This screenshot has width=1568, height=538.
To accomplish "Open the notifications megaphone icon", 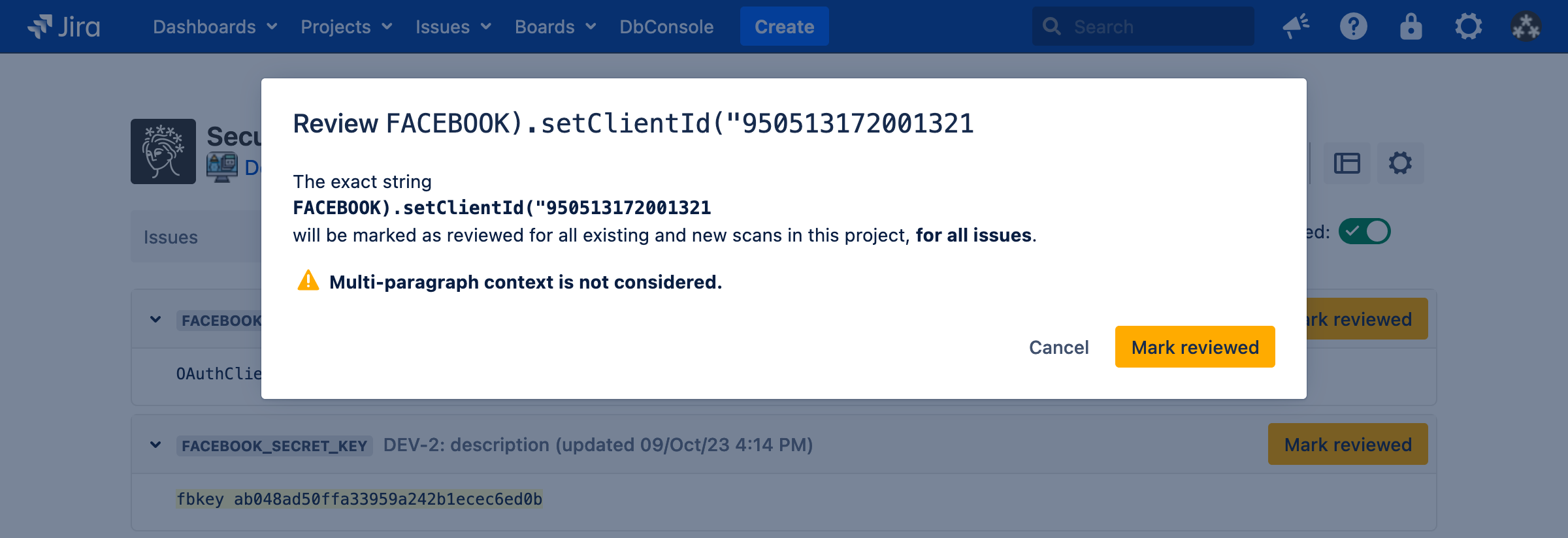I will (x=1296, y=27).
